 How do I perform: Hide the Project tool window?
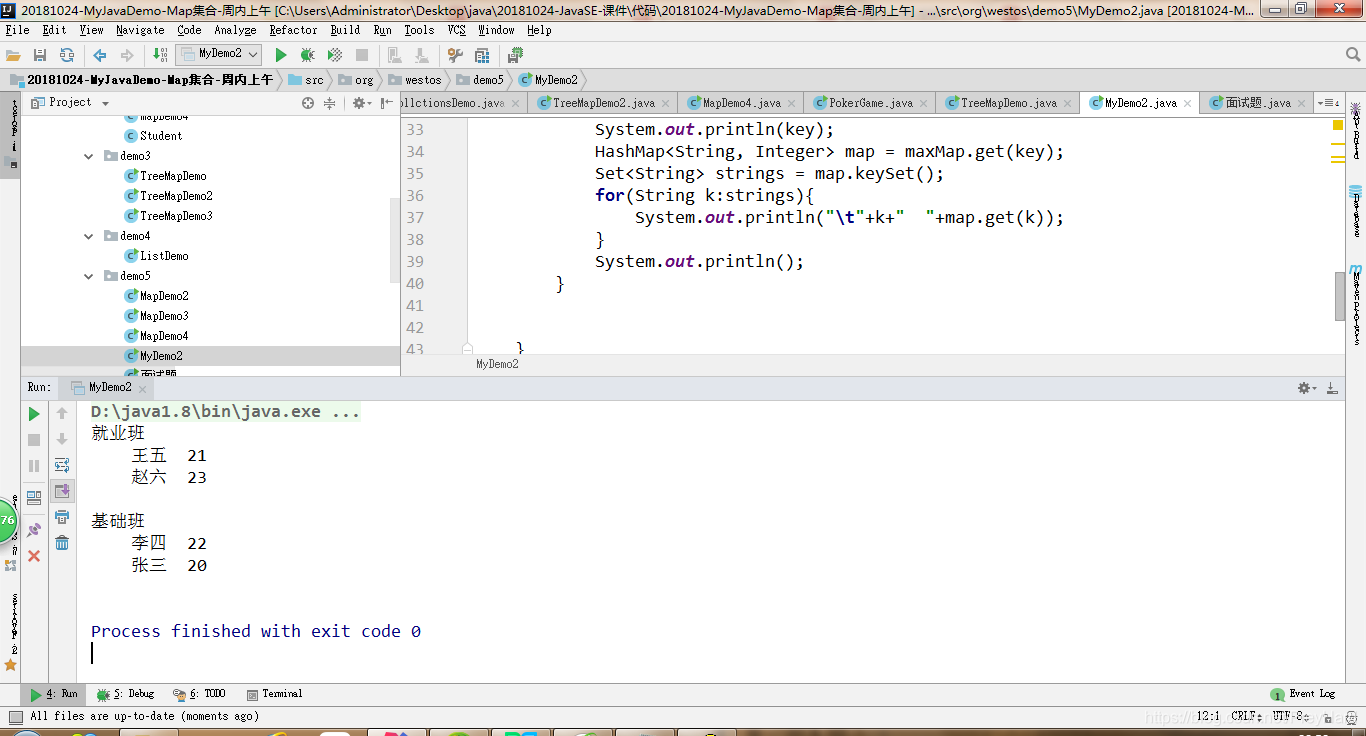[x=385, y=103]
